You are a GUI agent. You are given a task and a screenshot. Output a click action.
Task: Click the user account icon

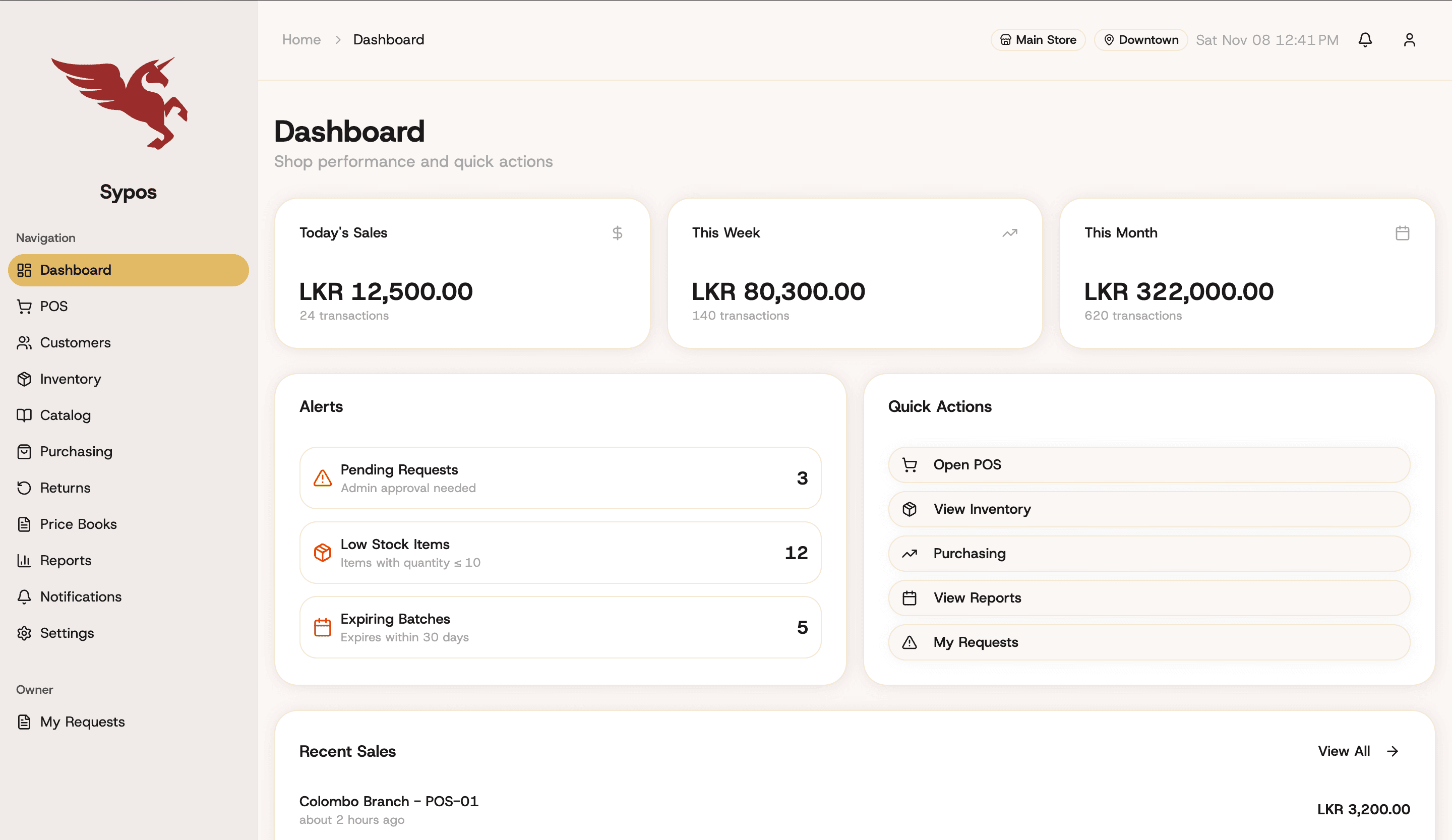[x=1410, y=39]
